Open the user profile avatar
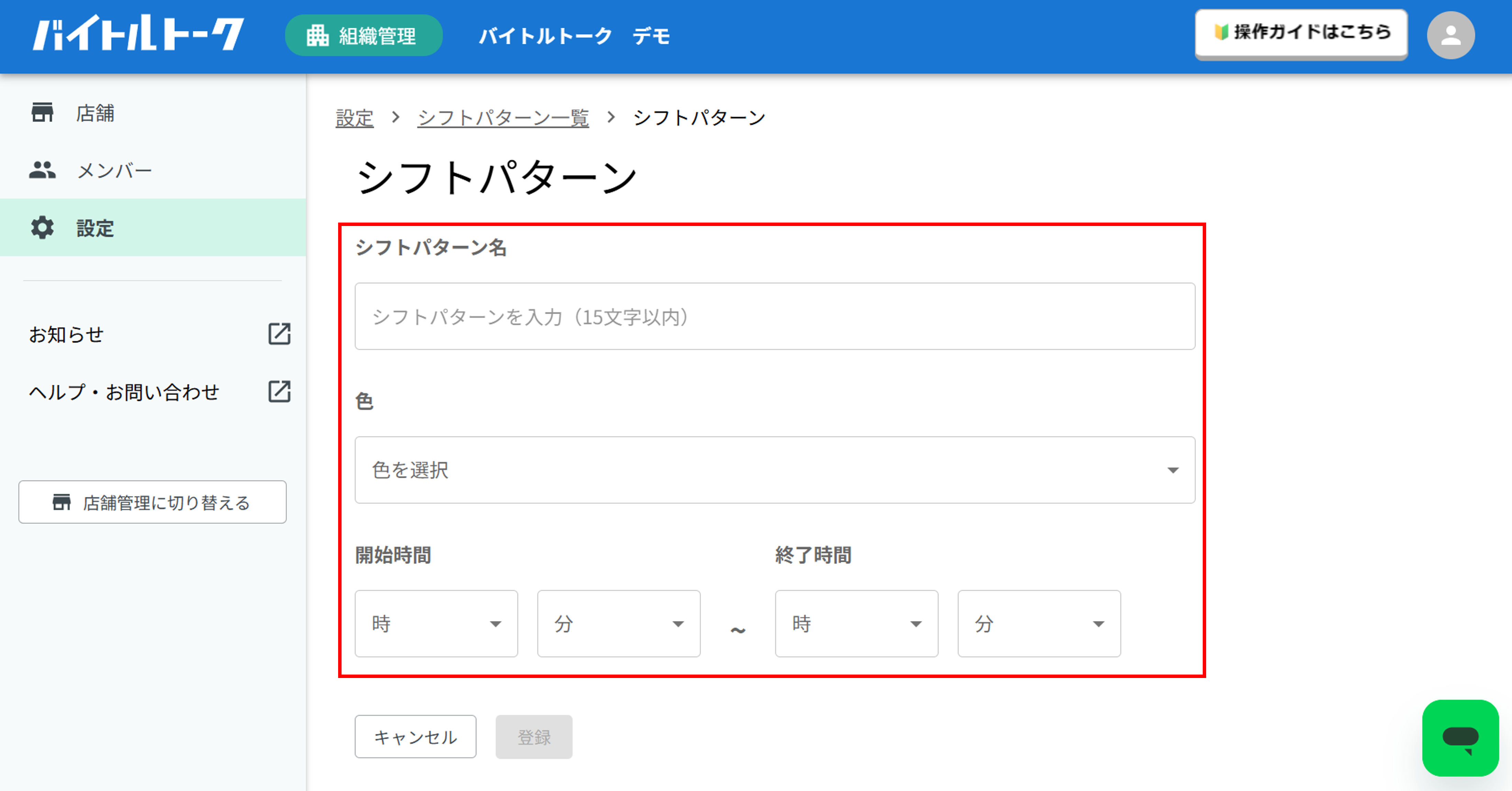Image resolution: width=1512 pixels, height=791 pixels. tap(1450, 35)
